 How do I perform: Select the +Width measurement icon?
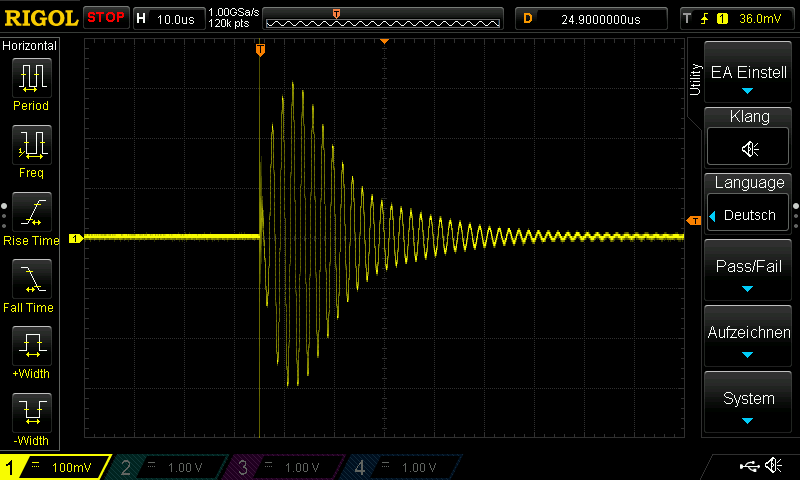click(32, 346)
